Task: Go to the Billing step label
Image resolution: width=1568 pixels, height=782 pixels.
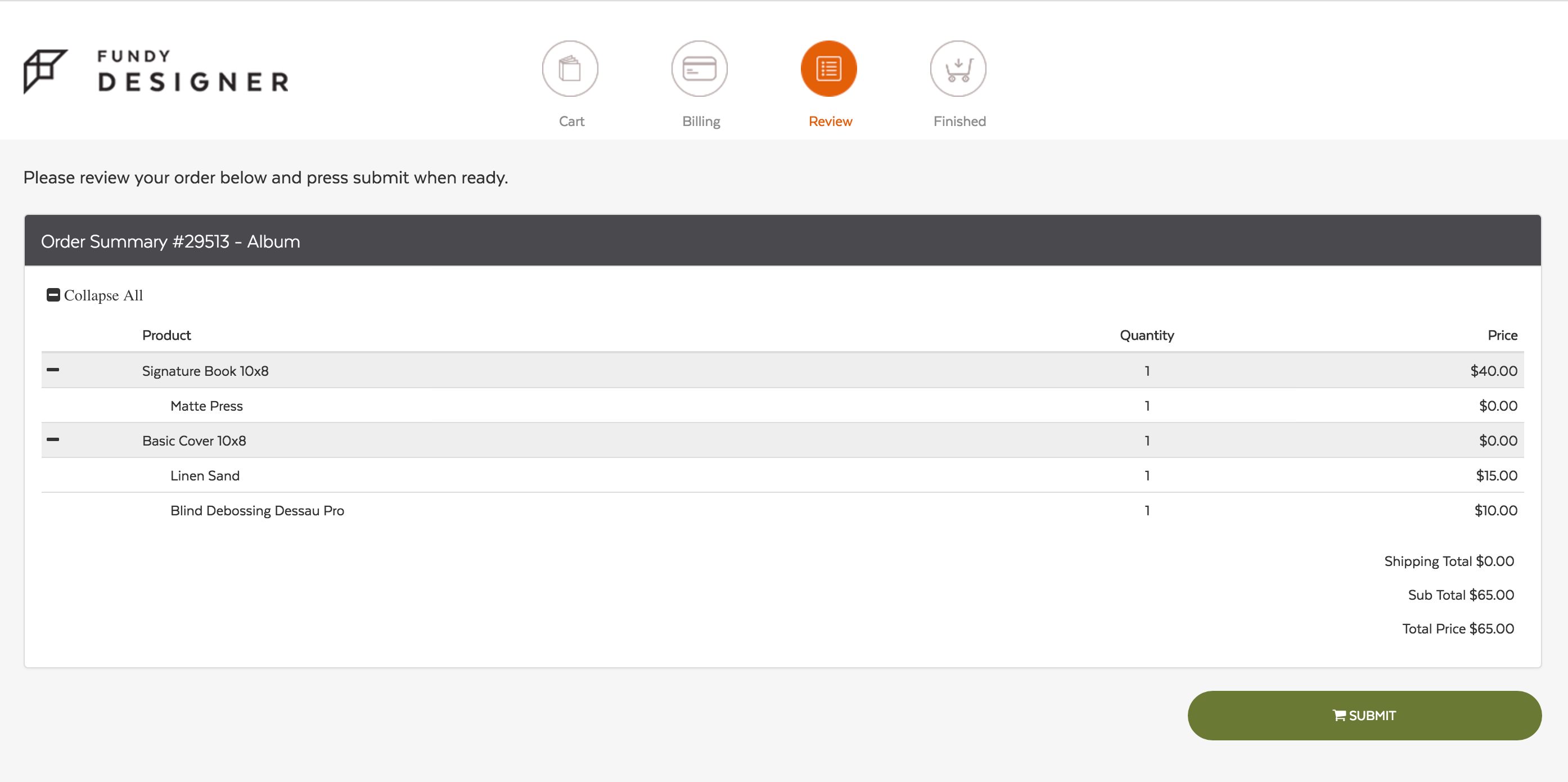Action: (x=701, y=121)
